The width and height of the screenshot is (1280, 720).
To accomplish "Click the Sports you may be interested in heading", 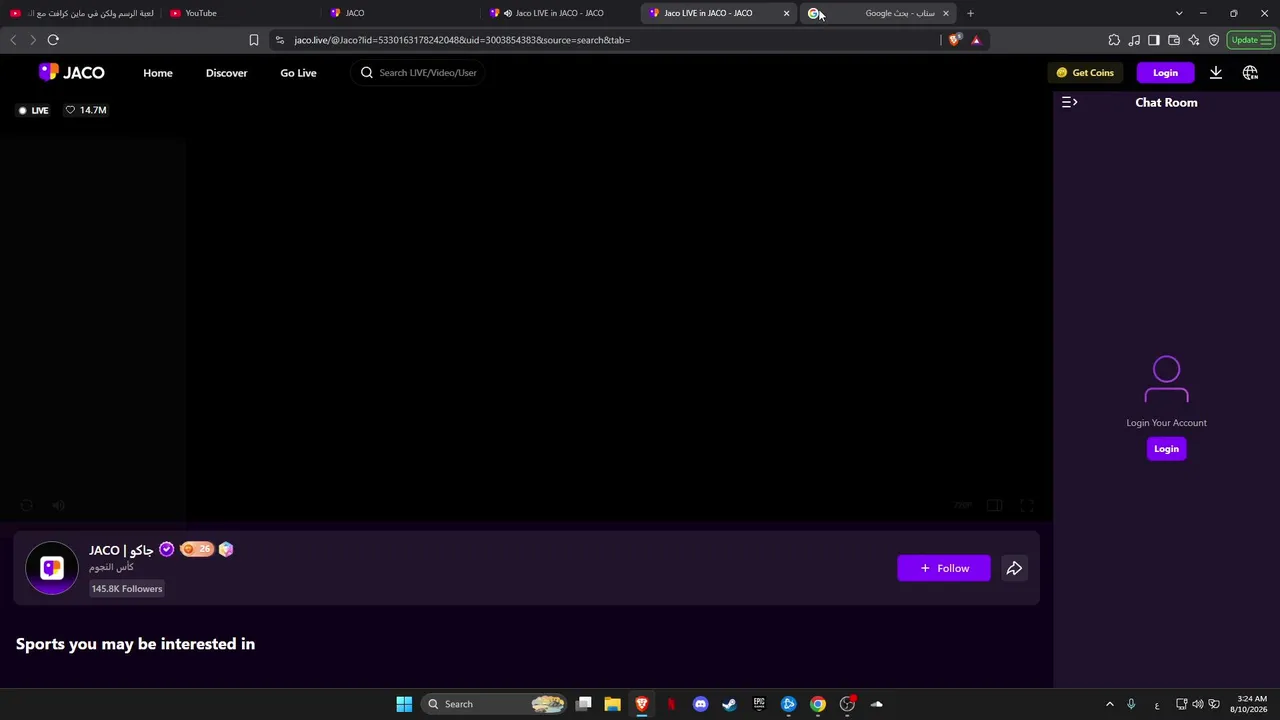I will (x=135, y=644).
